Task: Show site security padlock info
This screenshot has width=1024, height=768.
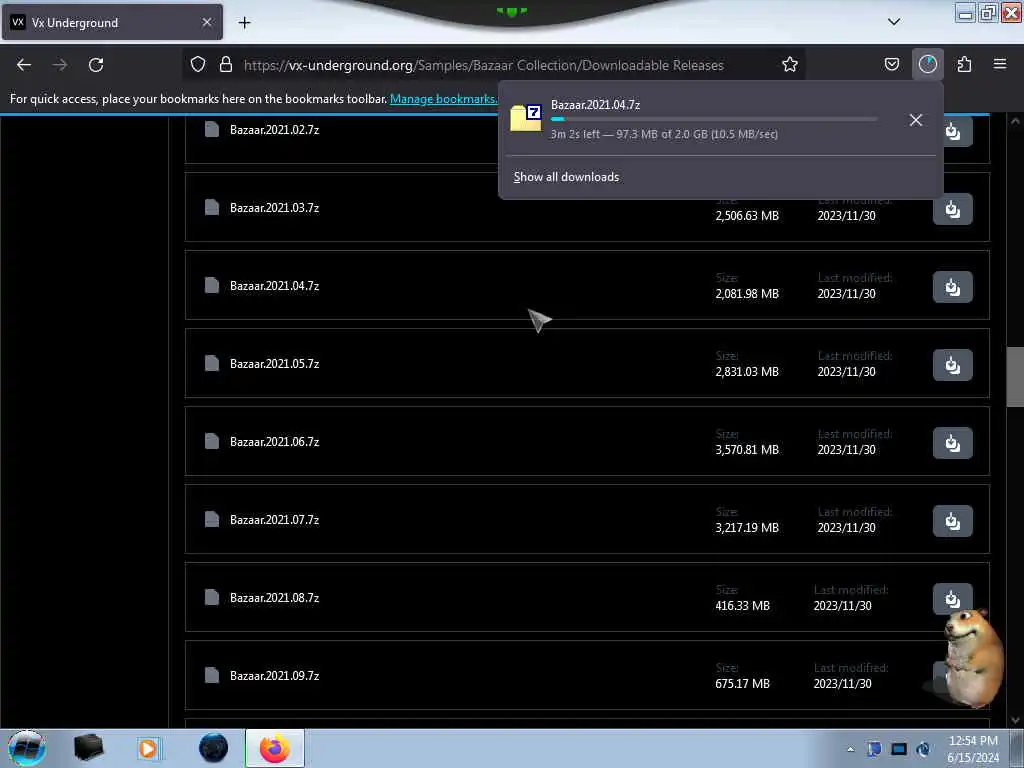Action: [x=226, y=65]
